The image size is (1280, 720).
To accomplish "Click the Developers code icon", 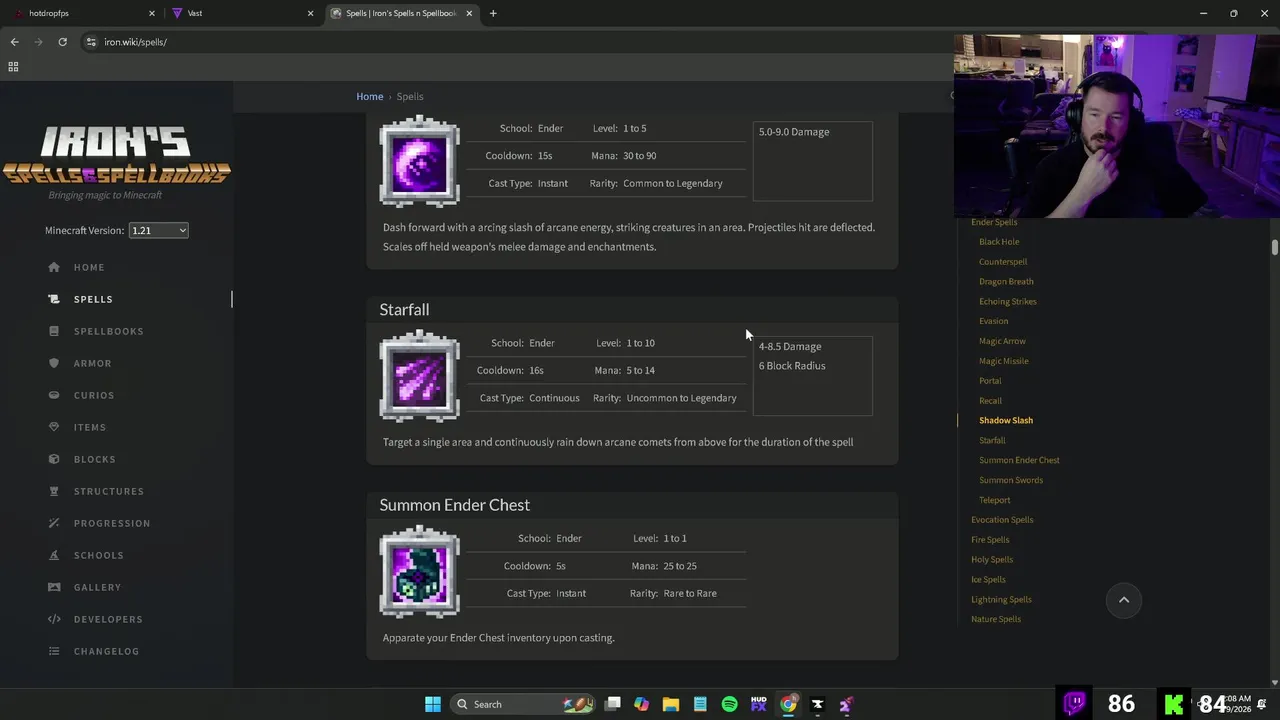I will point(54,619).
